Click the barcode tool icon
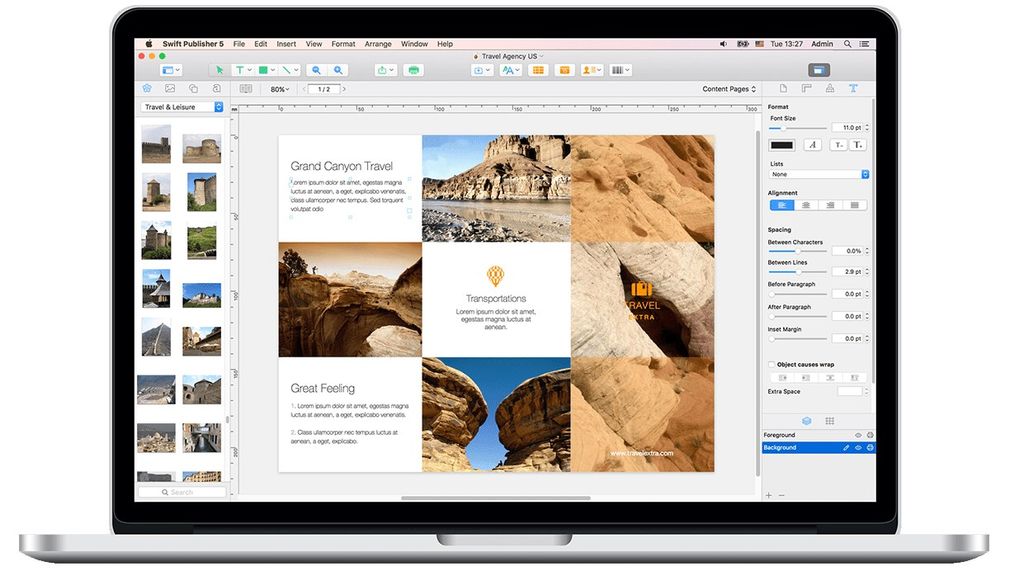 tap(620, 70)
